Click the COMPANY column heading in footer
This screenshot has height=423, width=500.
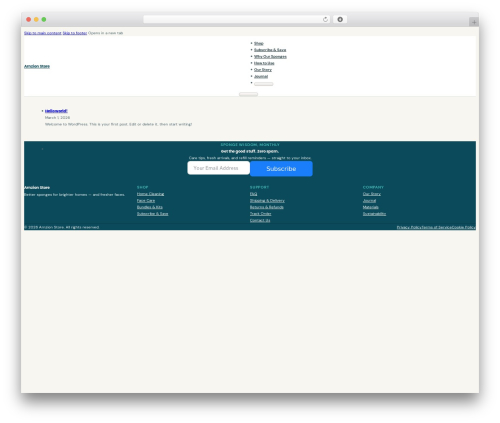click(x=373, y=187)
